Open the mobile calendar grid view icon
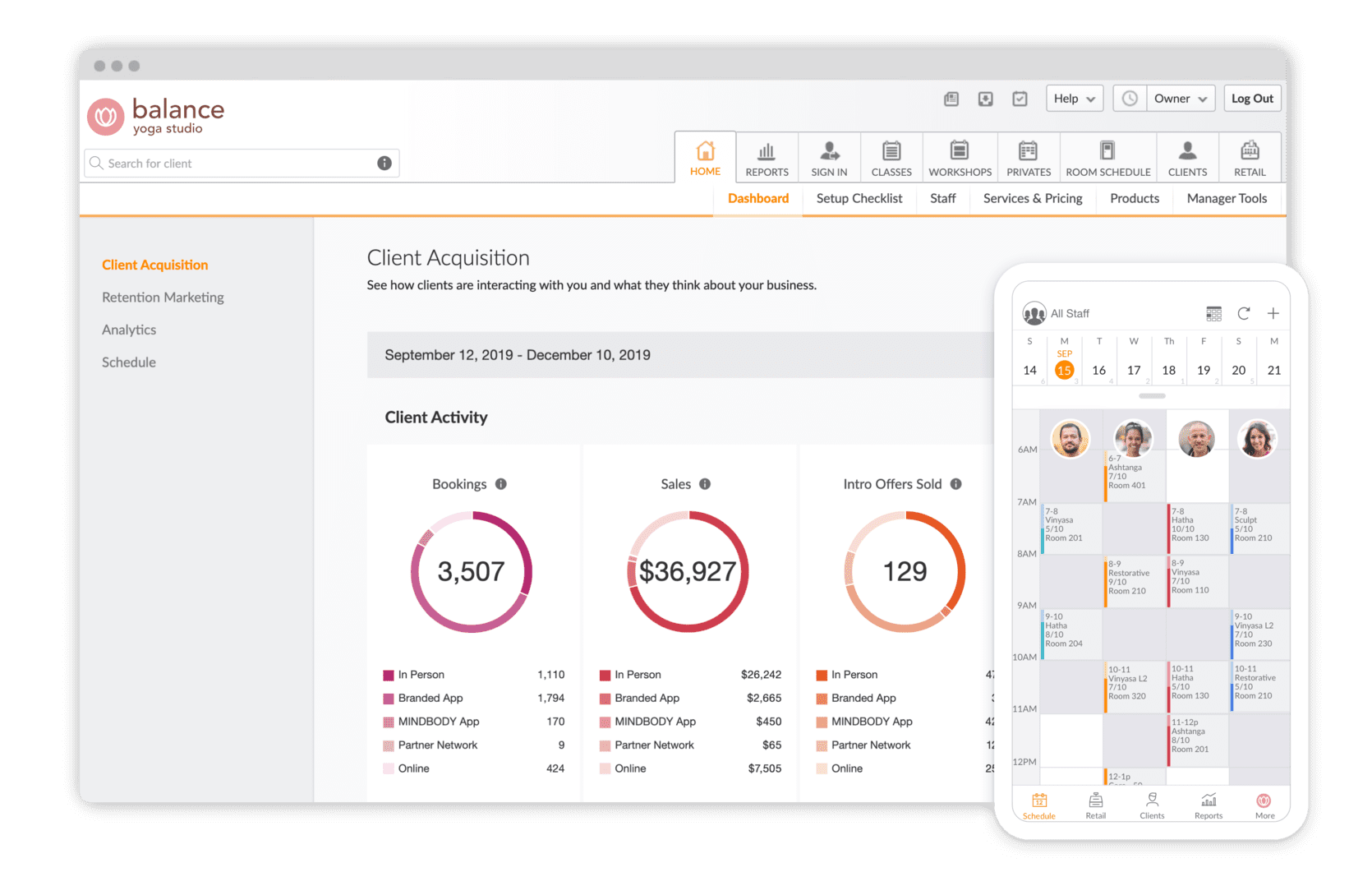The height and width of the screenshot is (872, 1372). 1213,313
